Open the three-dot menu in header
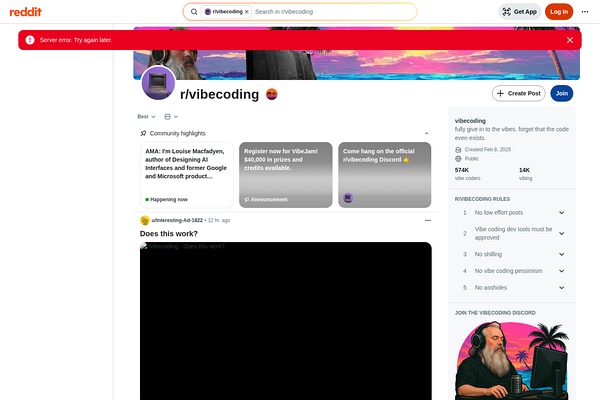Image resolution: width=600 pixels, height=400 pixels. [586, 12]
